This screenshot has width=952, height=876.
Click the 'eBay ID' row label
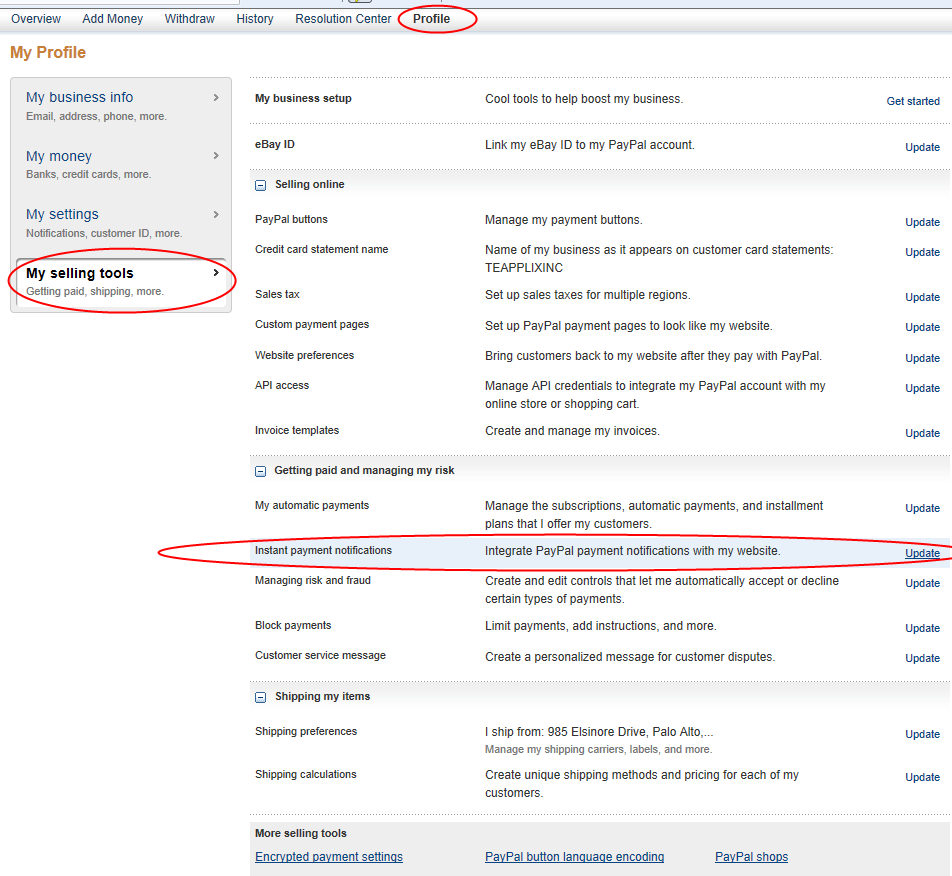(x=274, y=144)
